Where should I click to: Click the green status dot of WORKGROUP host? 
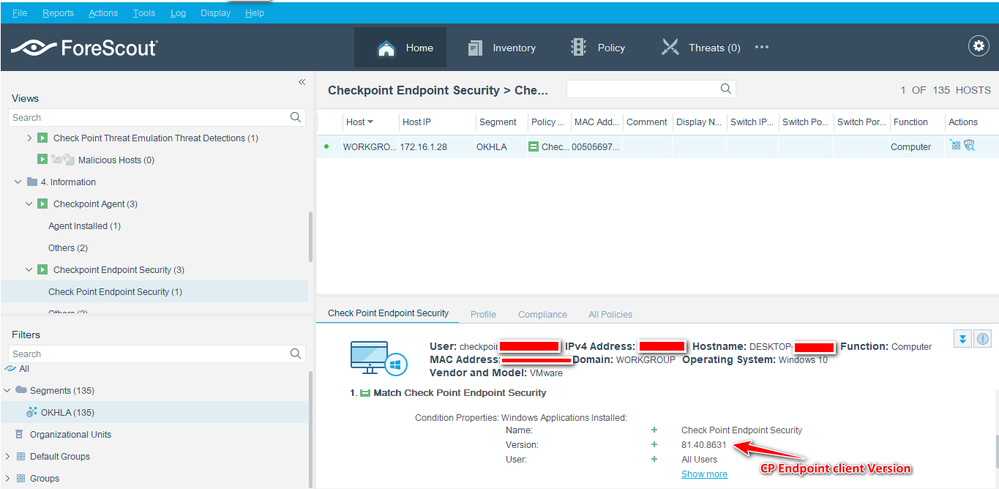(x=327, y=146)
